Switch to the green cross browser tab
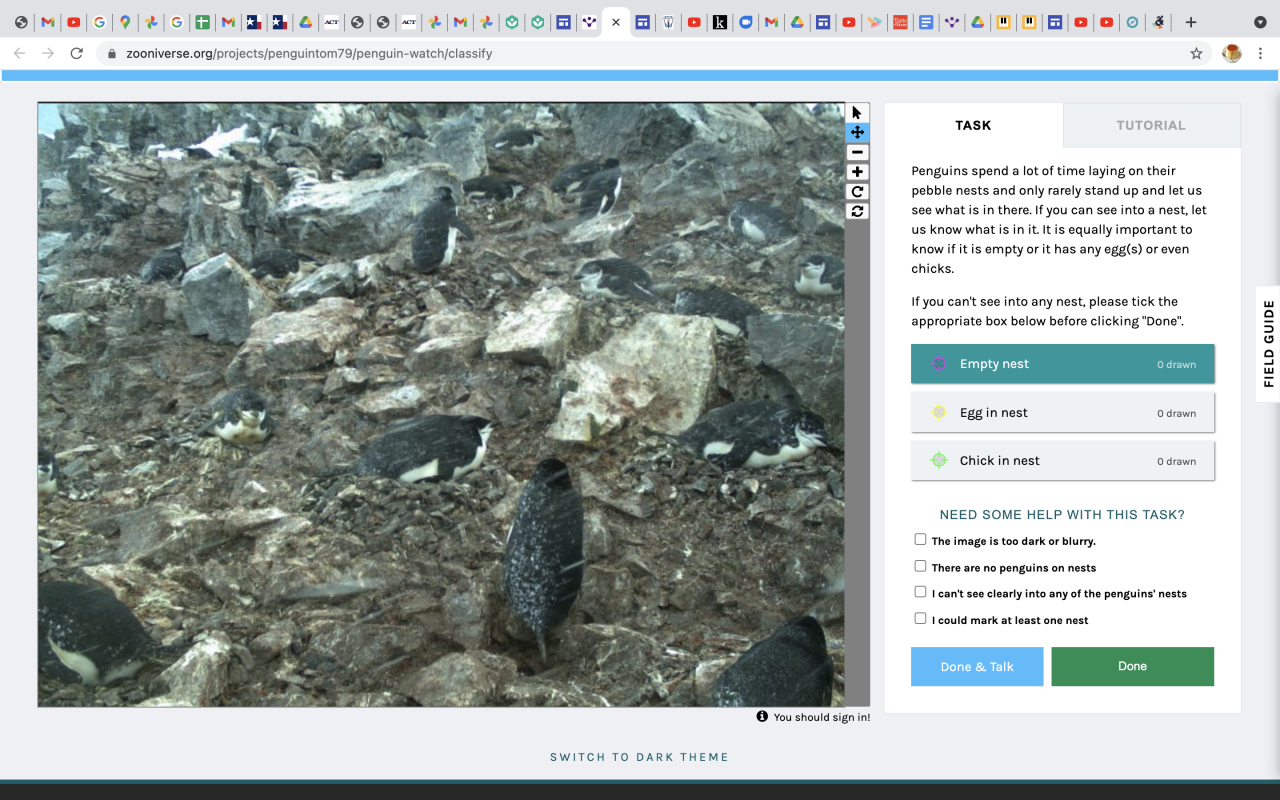 (202, 22)
